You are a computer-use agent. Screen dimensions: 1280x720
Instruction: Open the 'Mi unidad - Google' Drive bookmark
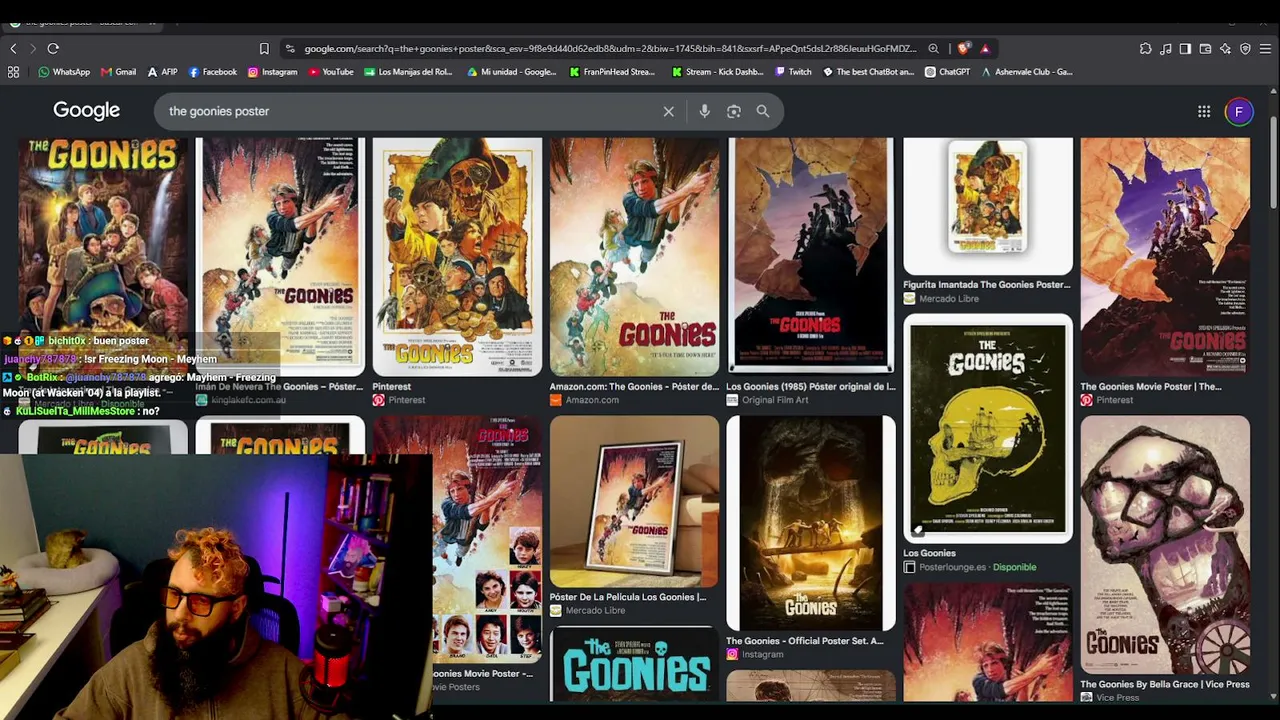pos(511,72)
